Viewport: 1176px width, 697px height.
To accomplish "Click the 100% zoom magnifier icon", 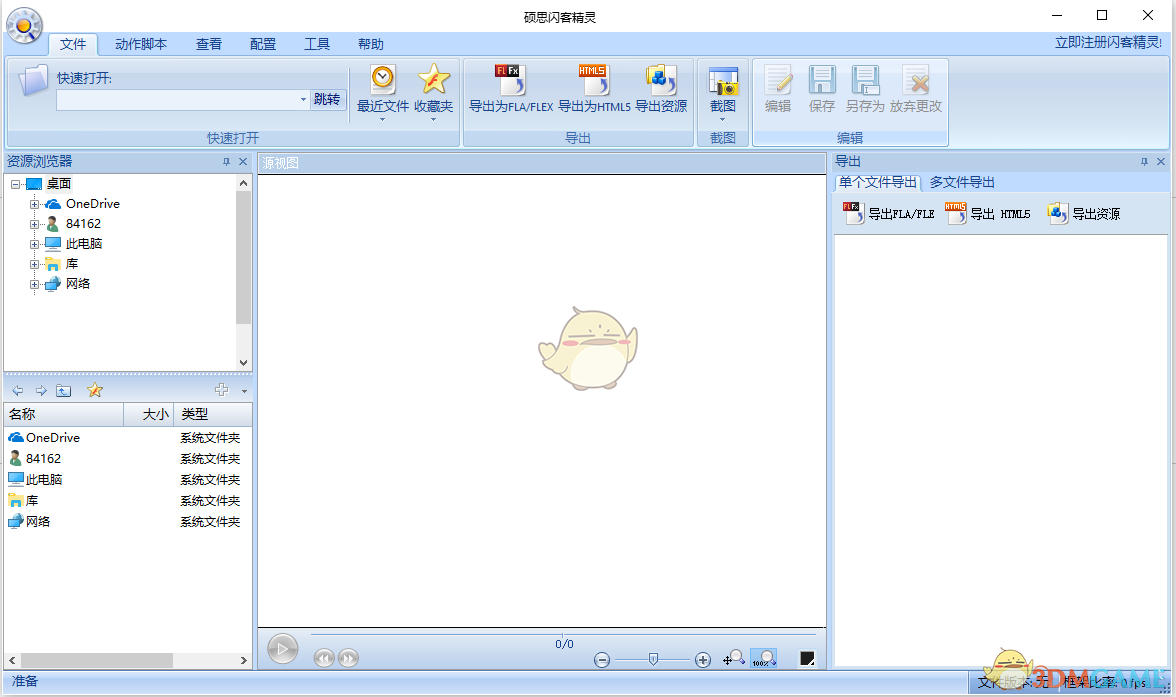I will pyautogui.click(x=763, y=658).
